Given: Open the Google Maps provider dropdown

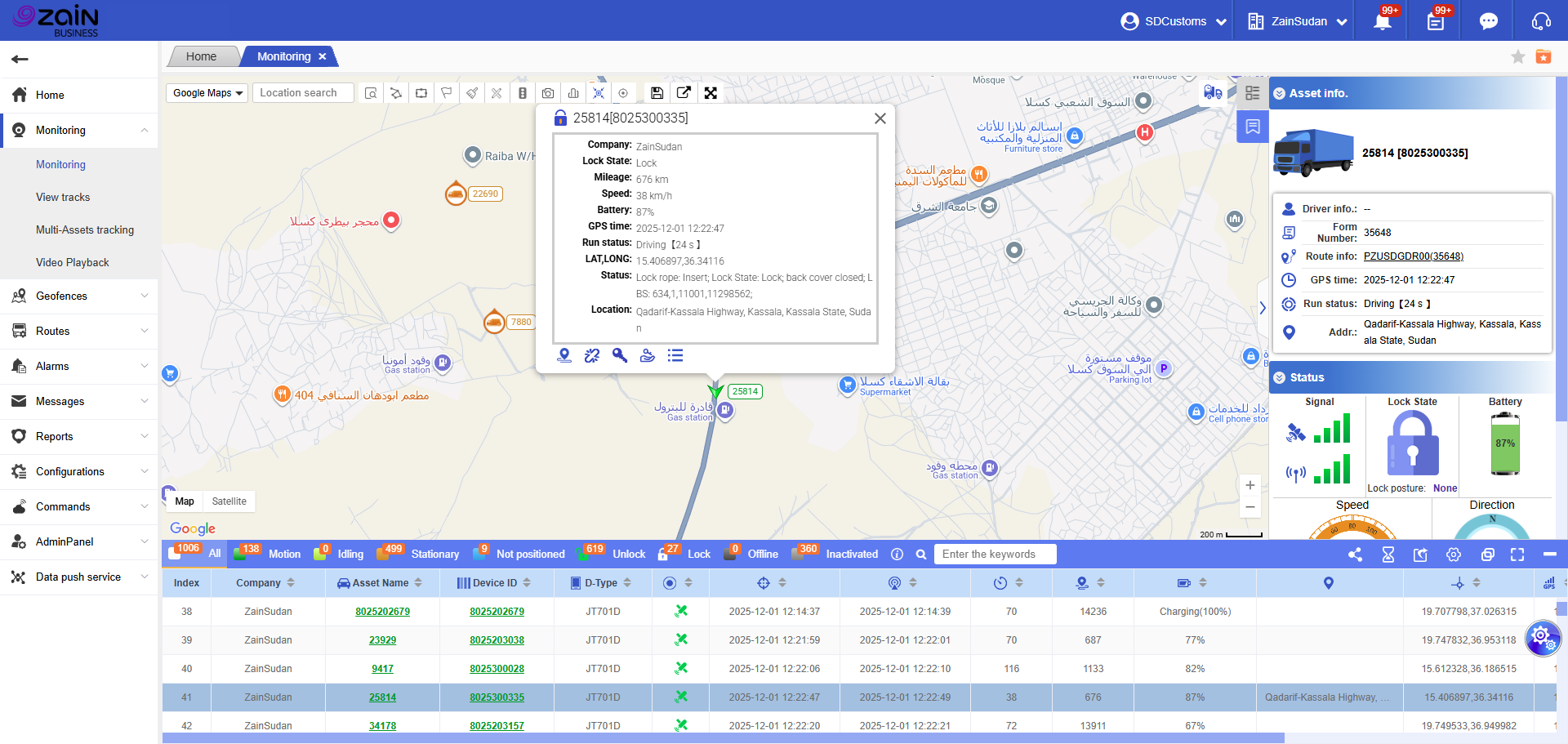Looking at the screenshot, I should tap(207, 93).
